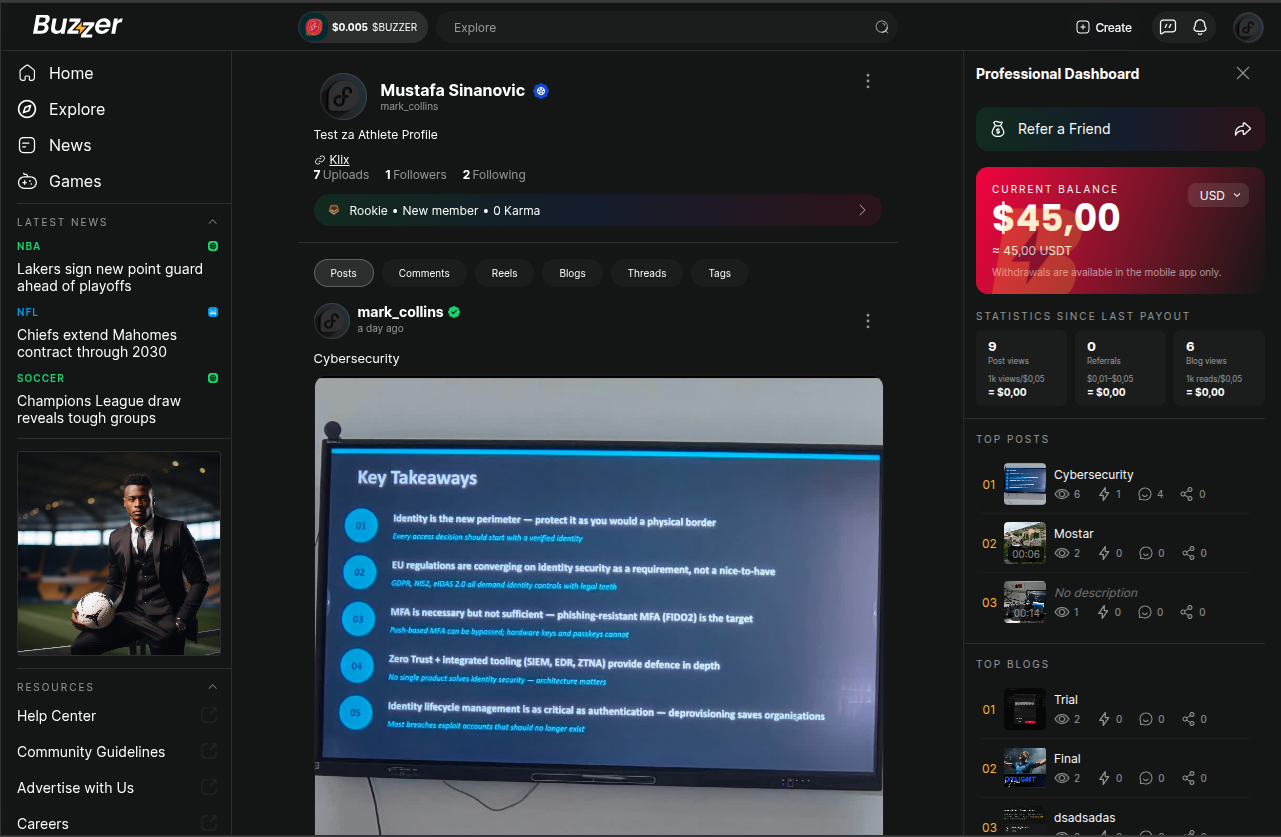Open the Games section in sidebar

60,181
